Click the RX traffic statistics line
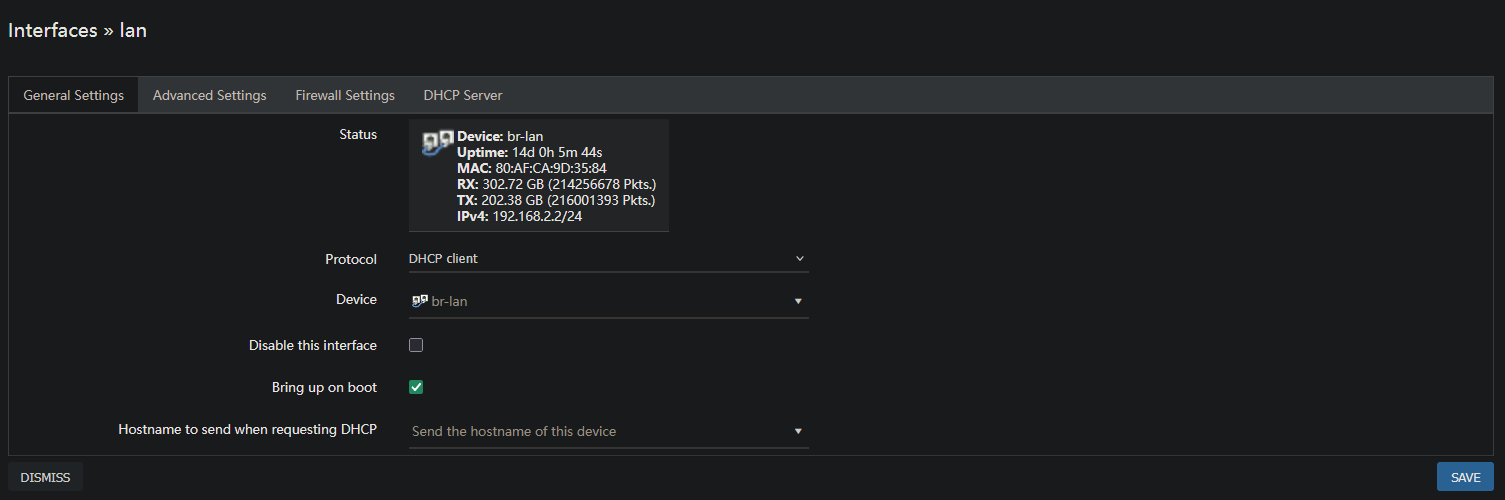Screen dimensions: 1505x500 [x=556, y=184]
